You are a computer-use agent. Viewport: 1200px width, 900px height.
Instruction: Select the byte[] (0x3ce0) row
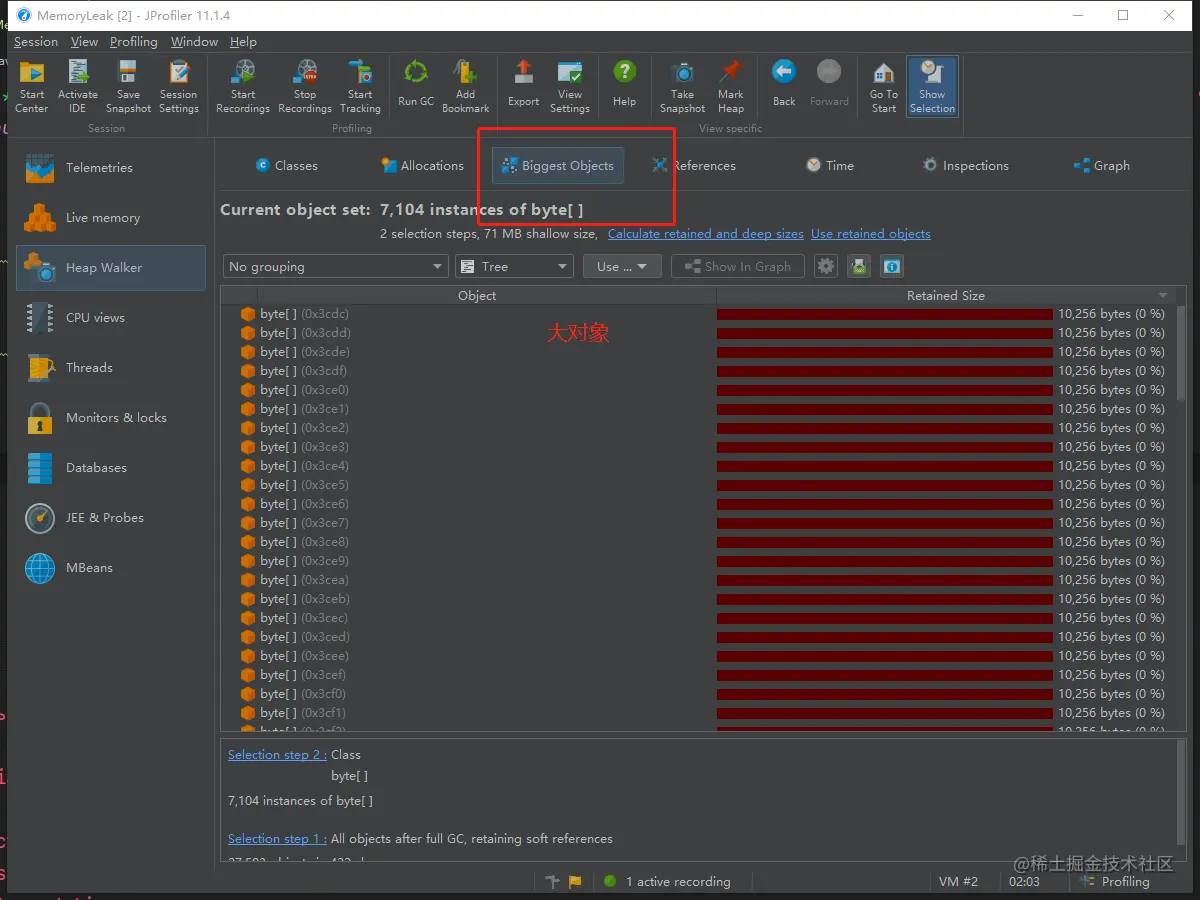point(697,390)
